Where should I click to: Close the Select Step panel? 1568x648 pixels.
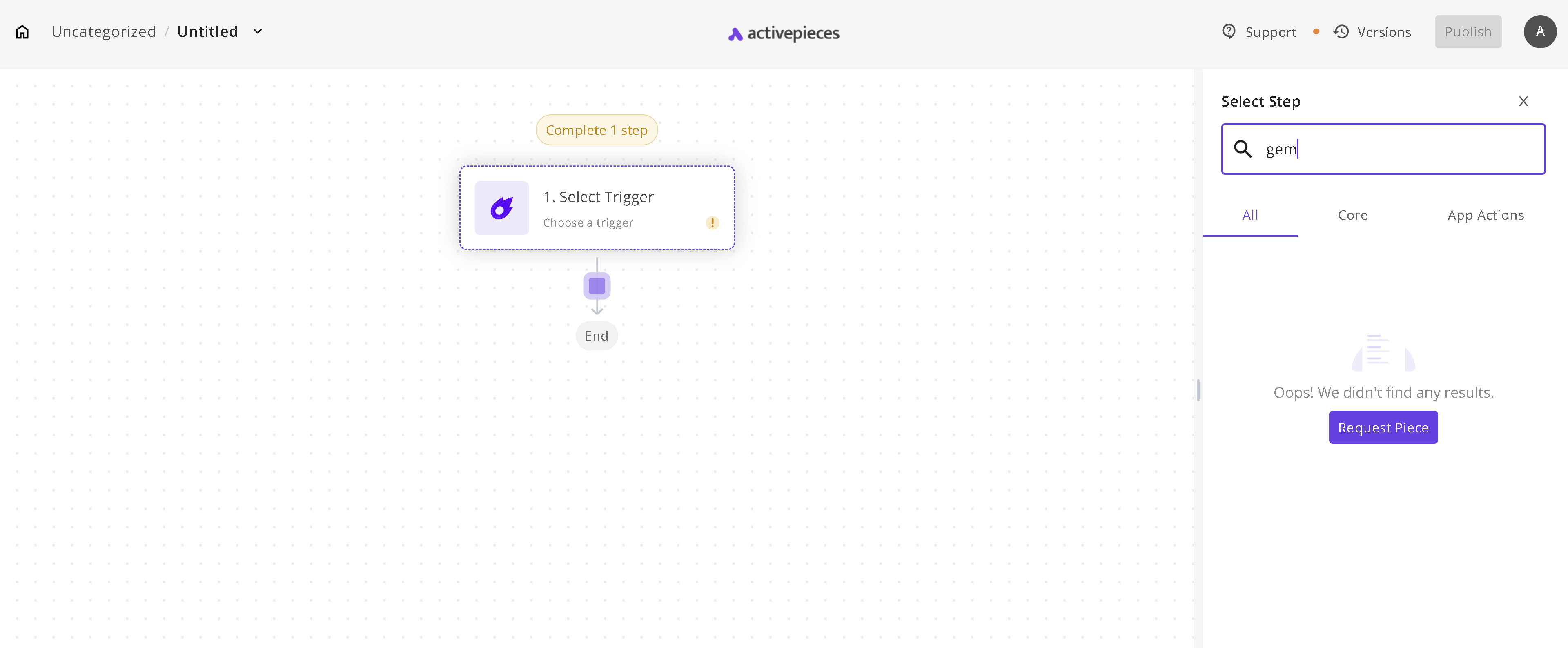tap(1523, 102)
